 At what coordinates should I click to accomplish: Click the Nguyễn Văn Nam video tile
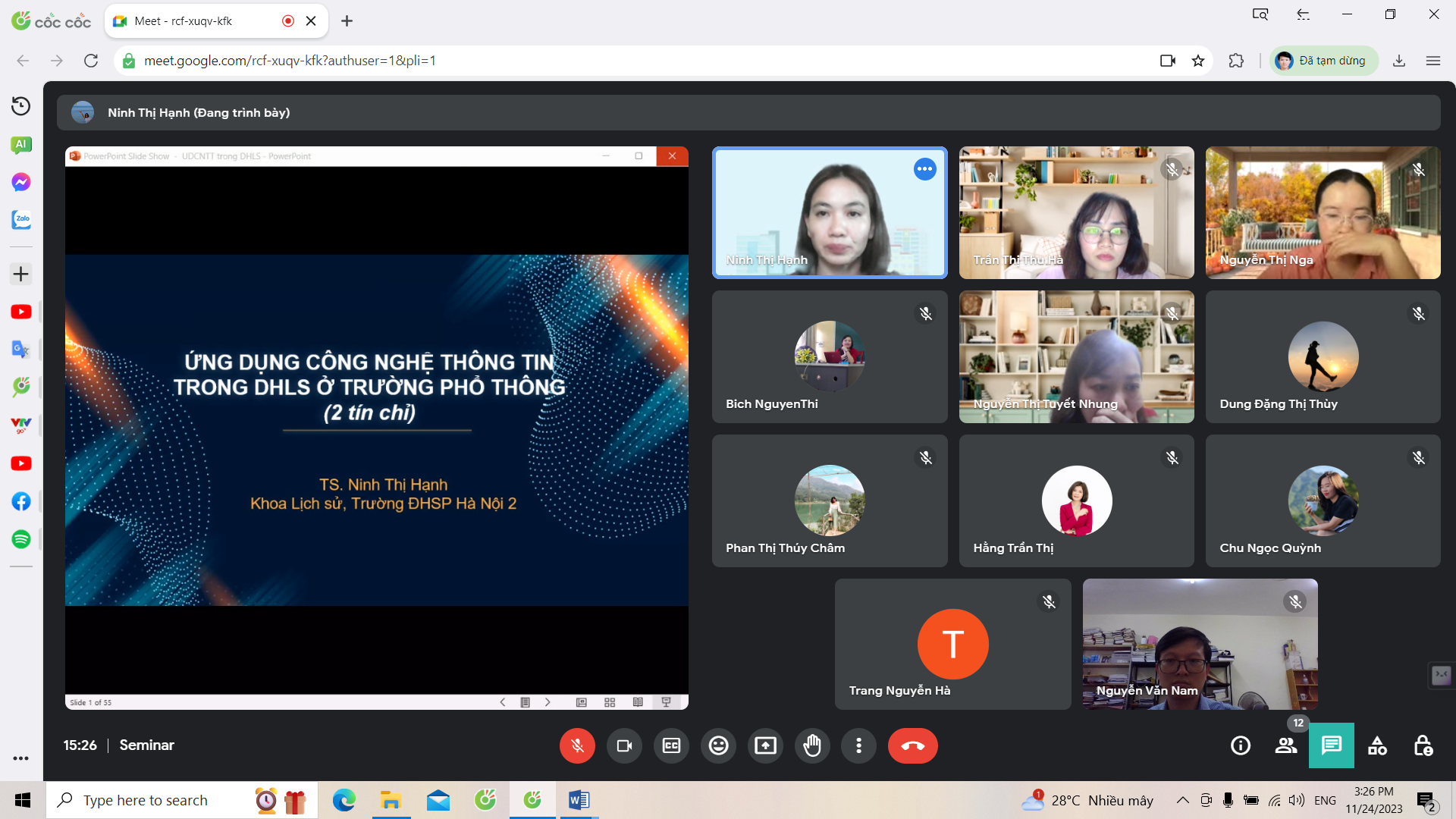(x=1200, y=644)
